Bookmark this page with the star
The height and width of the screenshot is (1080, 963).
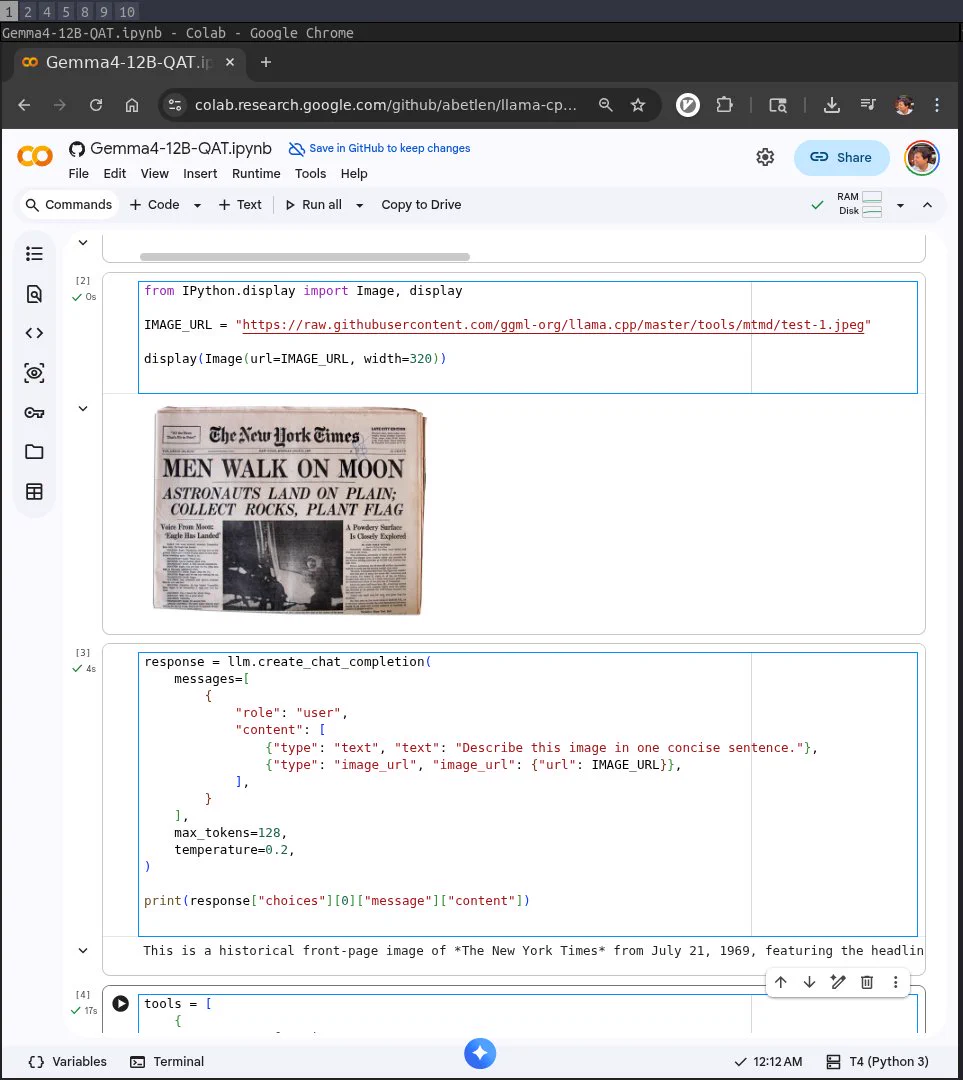pyautogui.click(x=638, y=105)
